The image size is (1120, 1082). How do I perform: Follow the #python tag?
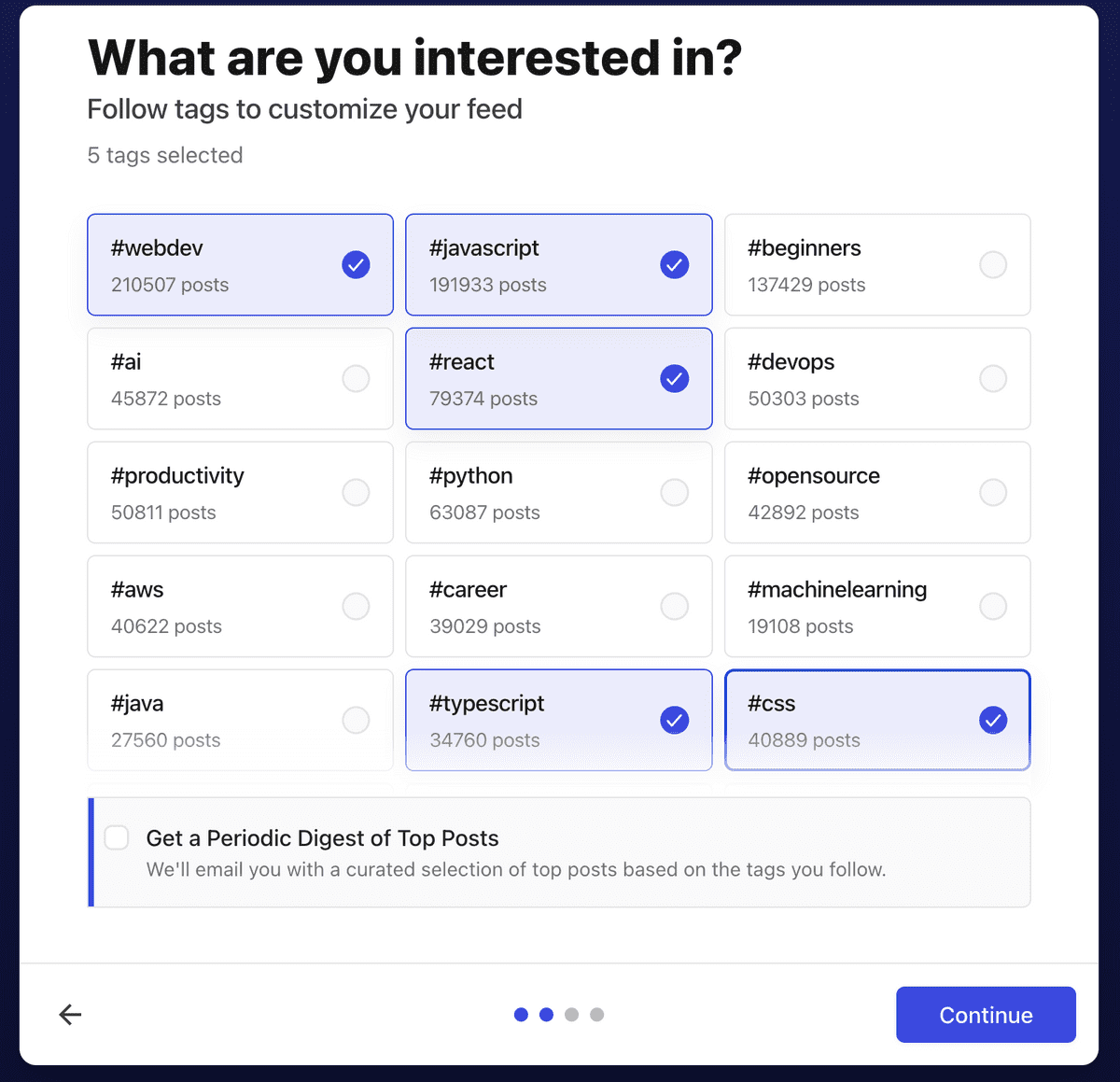tap(559, 493)
